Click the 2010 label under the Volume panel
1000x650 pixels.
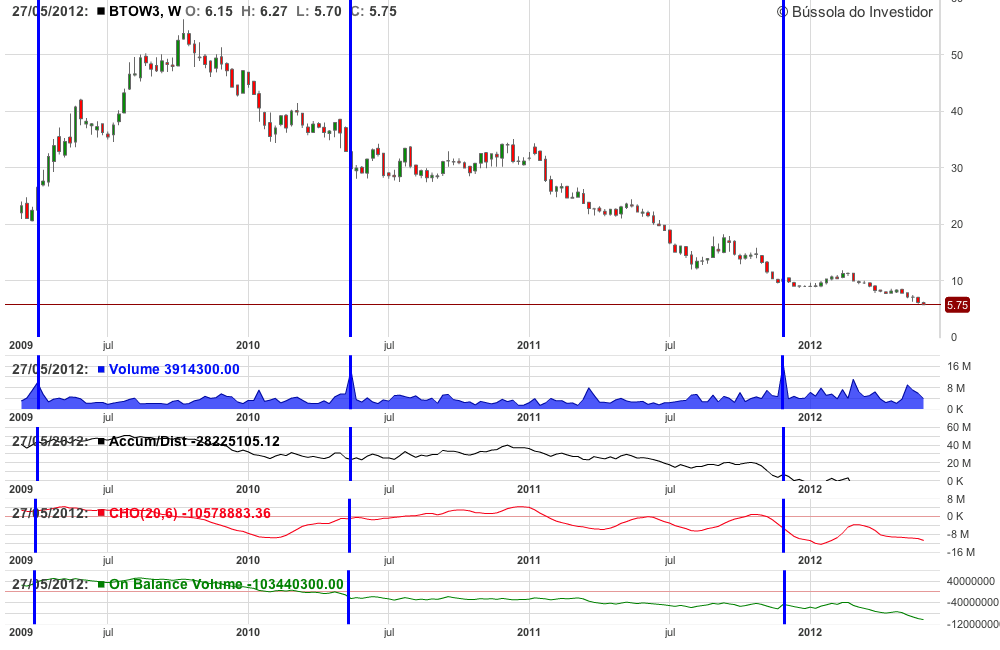[248, 417]
